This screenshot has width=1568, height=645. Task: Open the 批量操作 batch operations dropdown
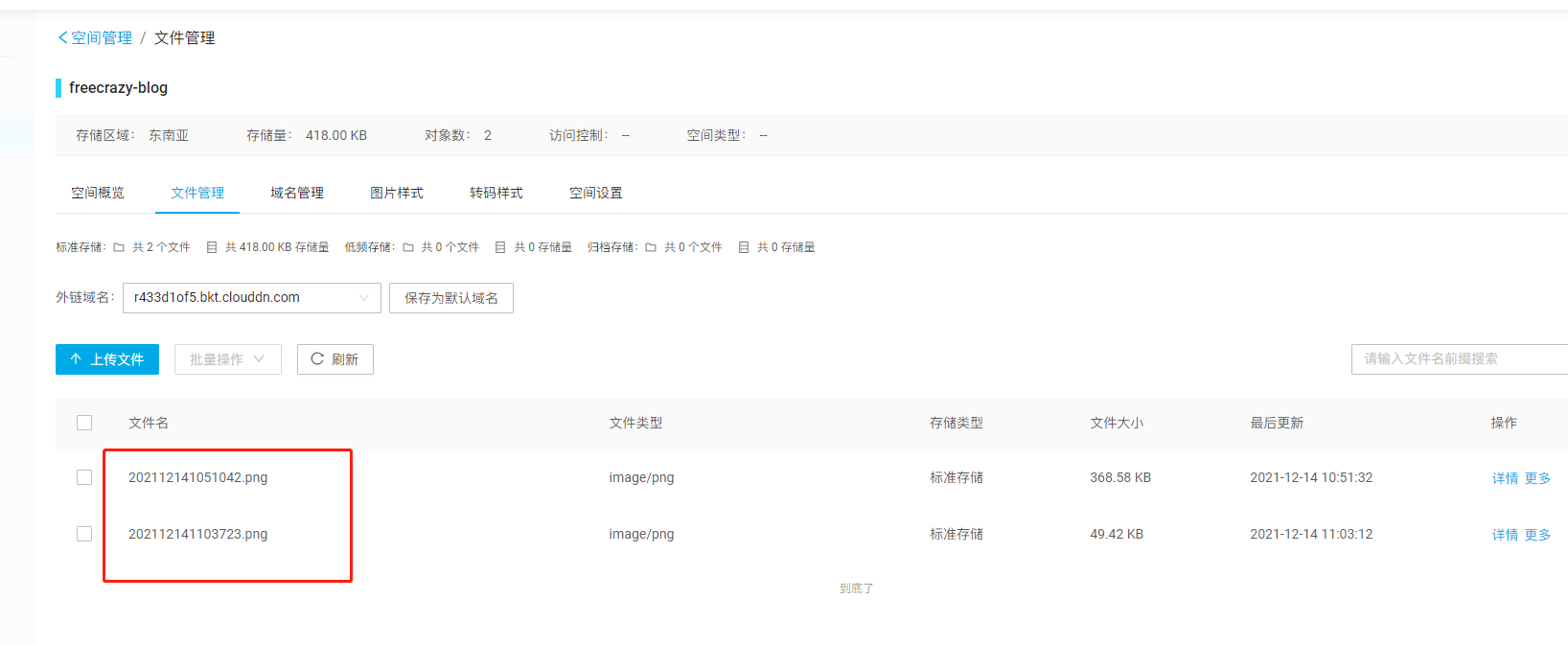coord(227,359)
